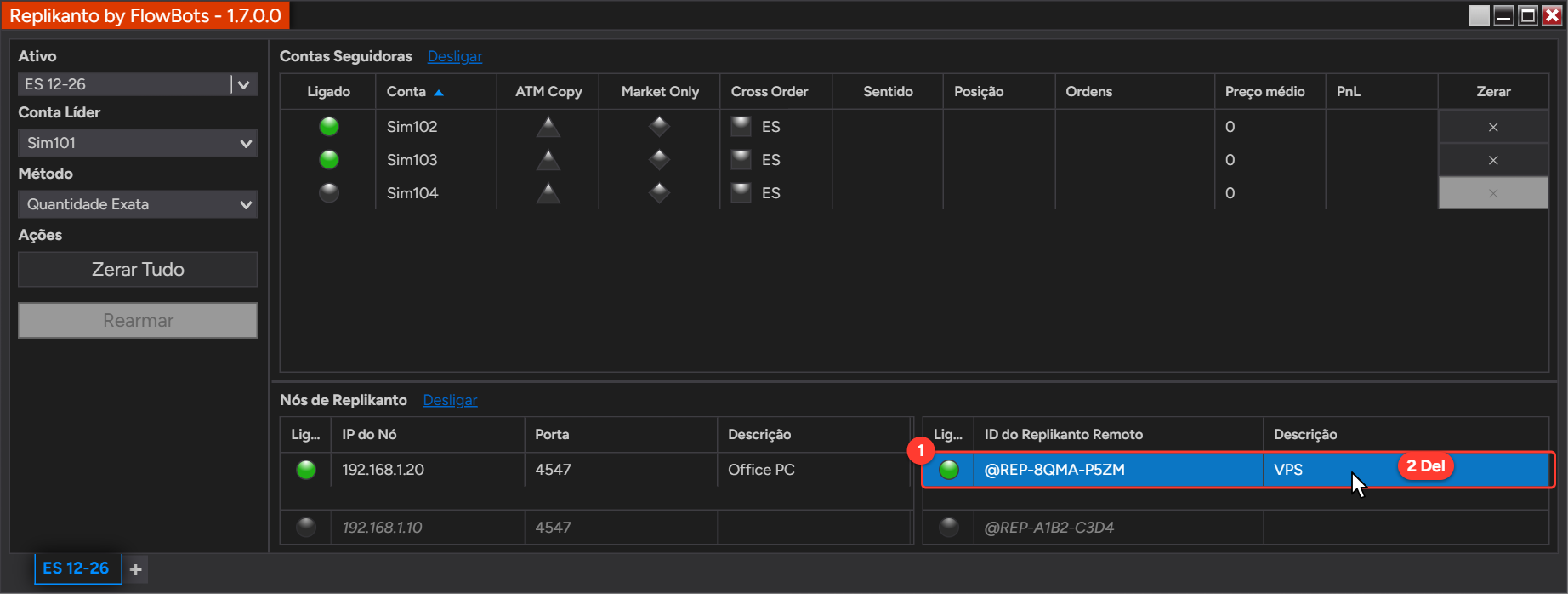
Task: Enable the gray Ligado light for Sim104
Action: [x=329, y=193]
